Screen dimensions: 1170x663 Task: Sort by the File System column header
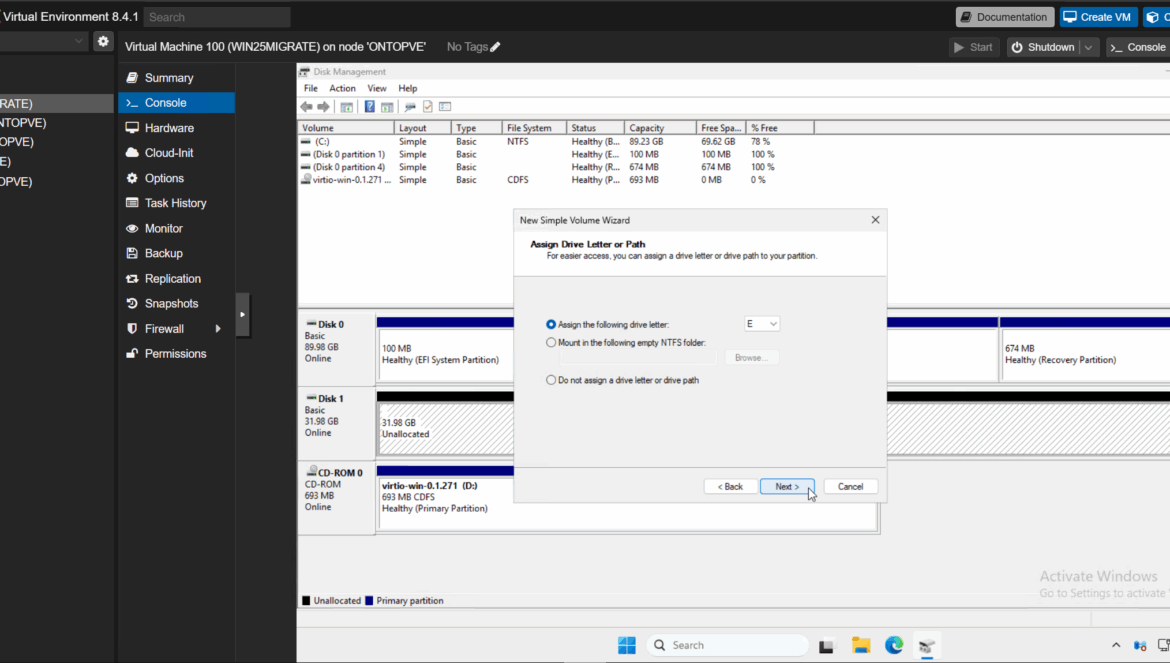pyautogui.click(x=534, y=128)
